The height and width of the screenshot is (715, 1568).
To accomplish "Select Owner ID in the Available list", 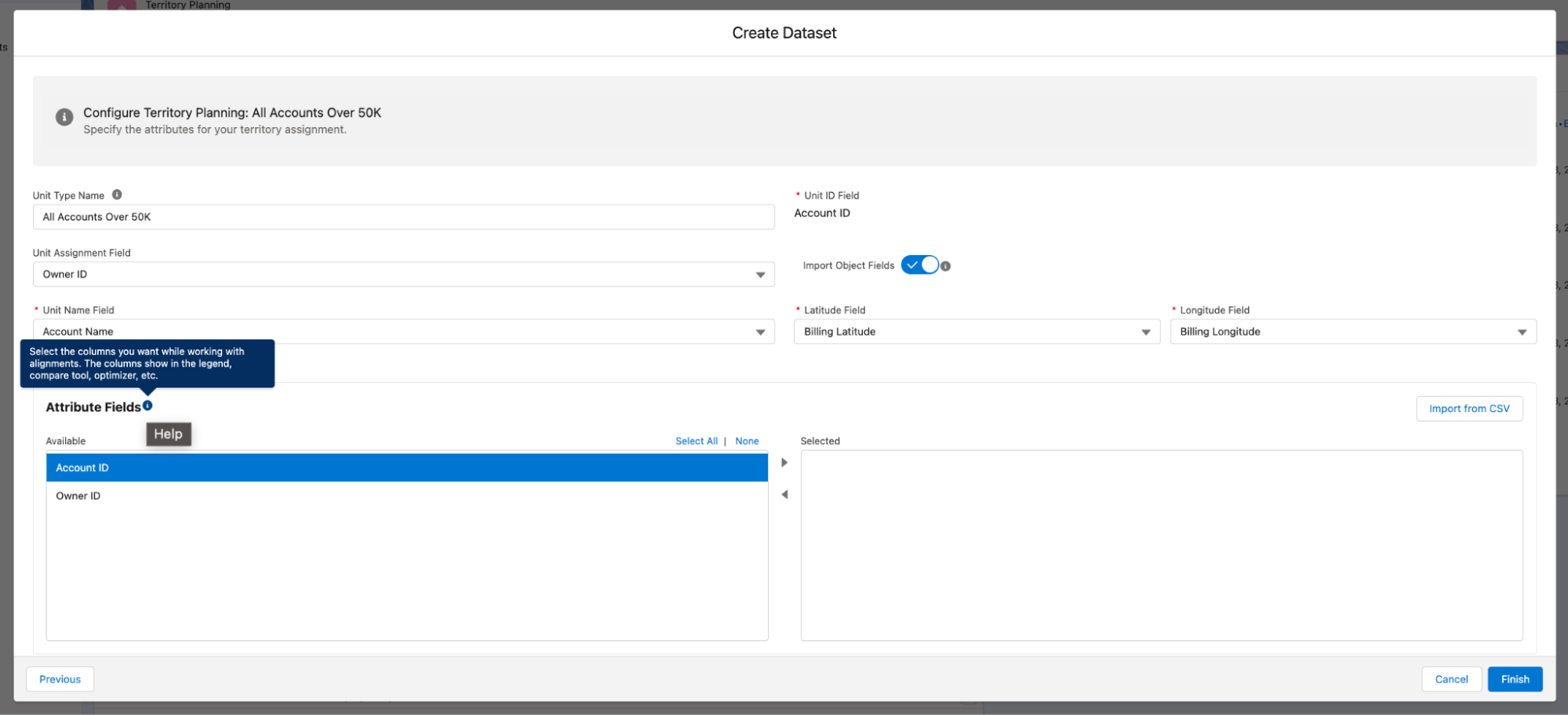I will pyautogui.click(x=407, y=496).
